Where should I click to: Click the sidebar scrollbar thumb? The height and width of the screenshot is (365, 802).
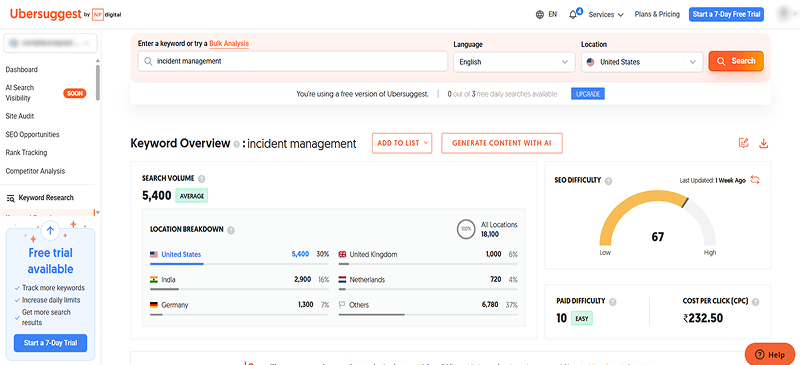coord(98,82)
